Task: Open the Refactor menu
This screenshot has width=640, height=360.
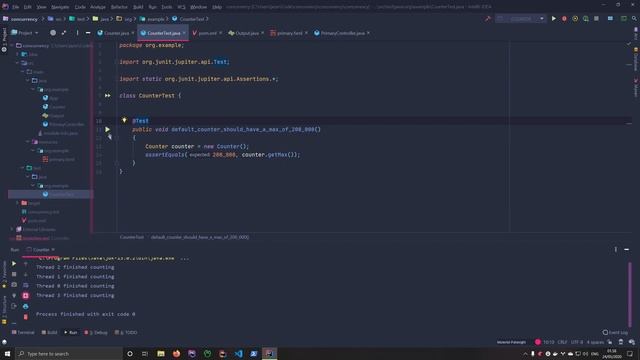Action: [x=119, y=7]
